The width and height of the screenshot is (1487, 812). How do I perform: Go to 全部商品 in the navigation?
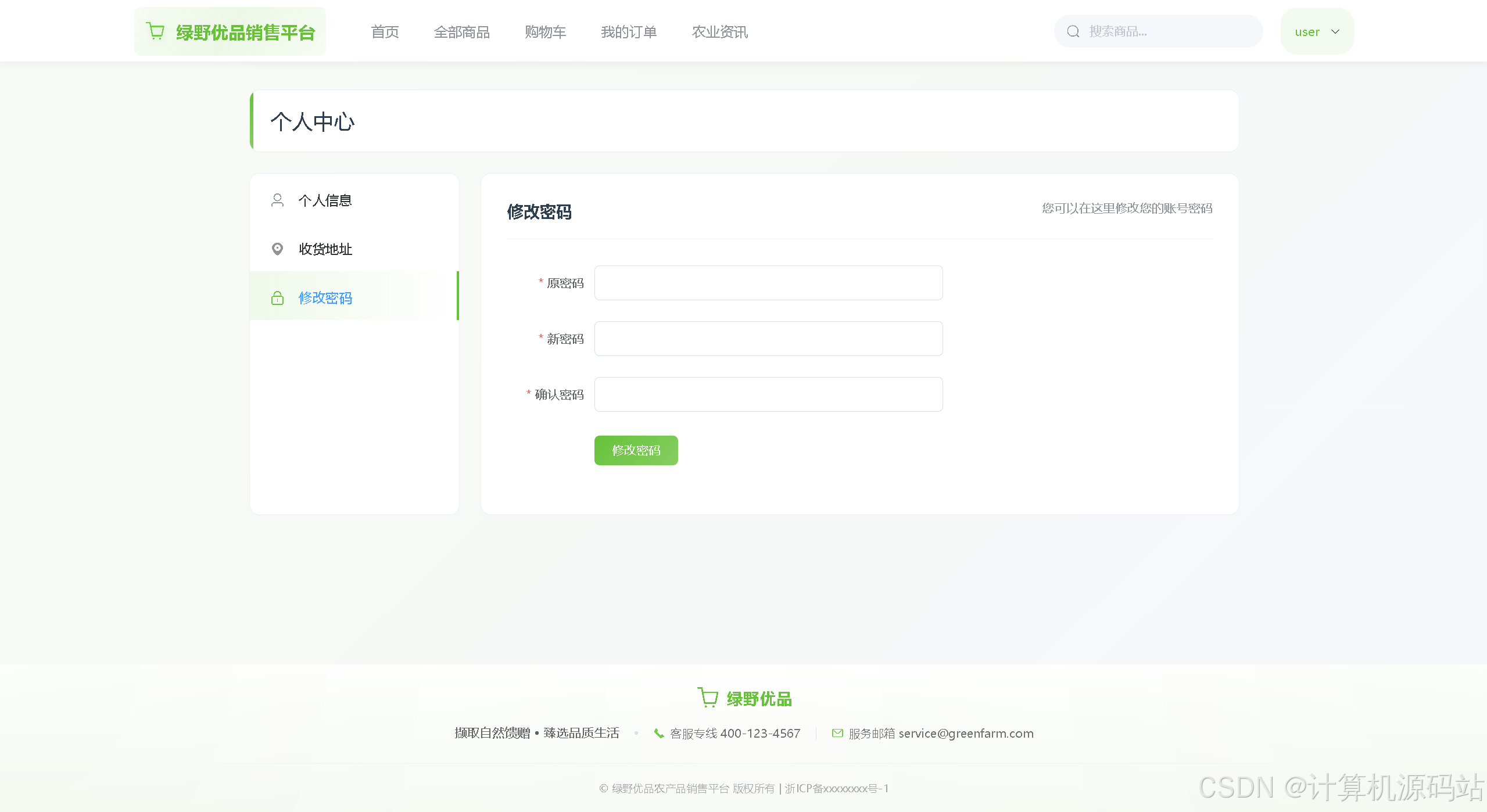pyautogui.click(x=461, y=32)
